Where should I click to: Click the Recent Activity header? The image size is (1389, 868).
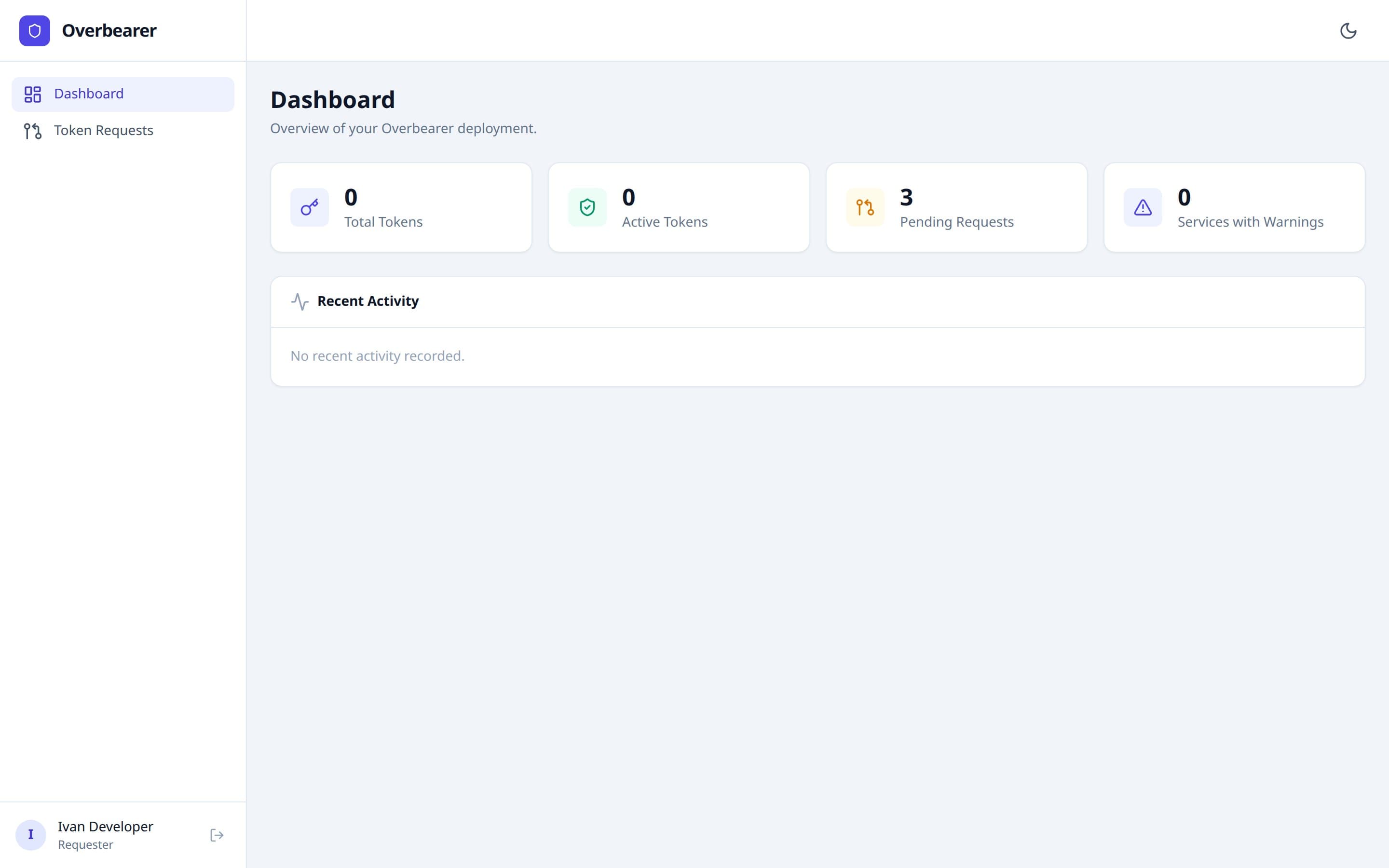click(368, 301)
